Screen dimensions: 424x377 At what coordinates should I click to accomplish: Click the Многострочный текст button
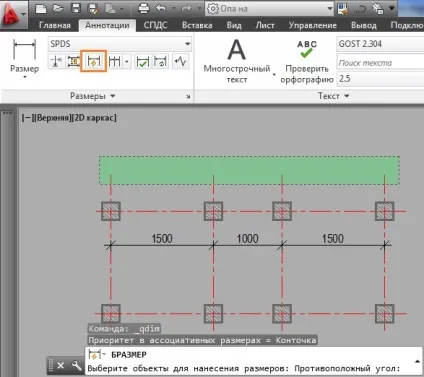237,60
